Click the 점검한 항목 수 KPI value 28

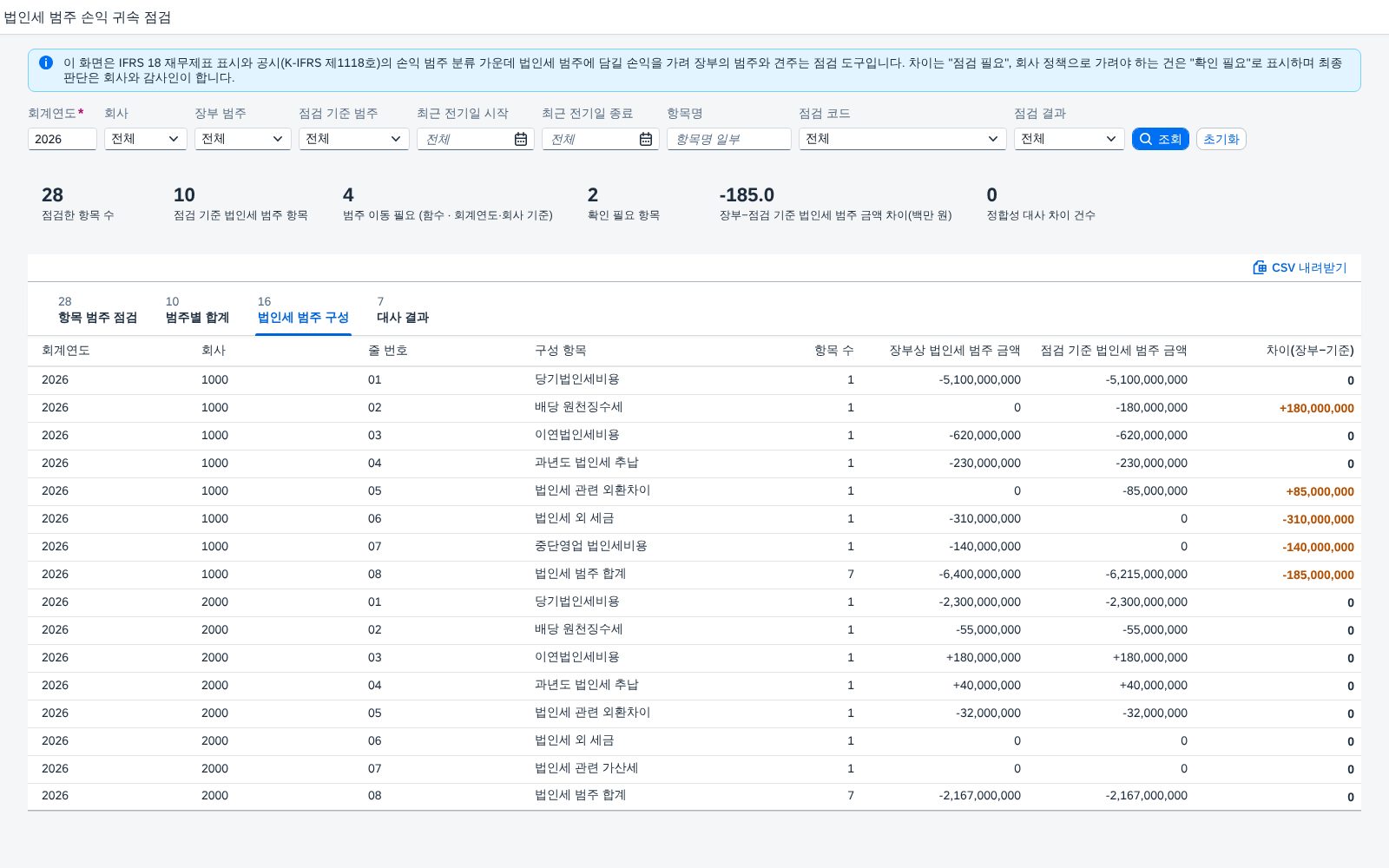coord(53,195)
